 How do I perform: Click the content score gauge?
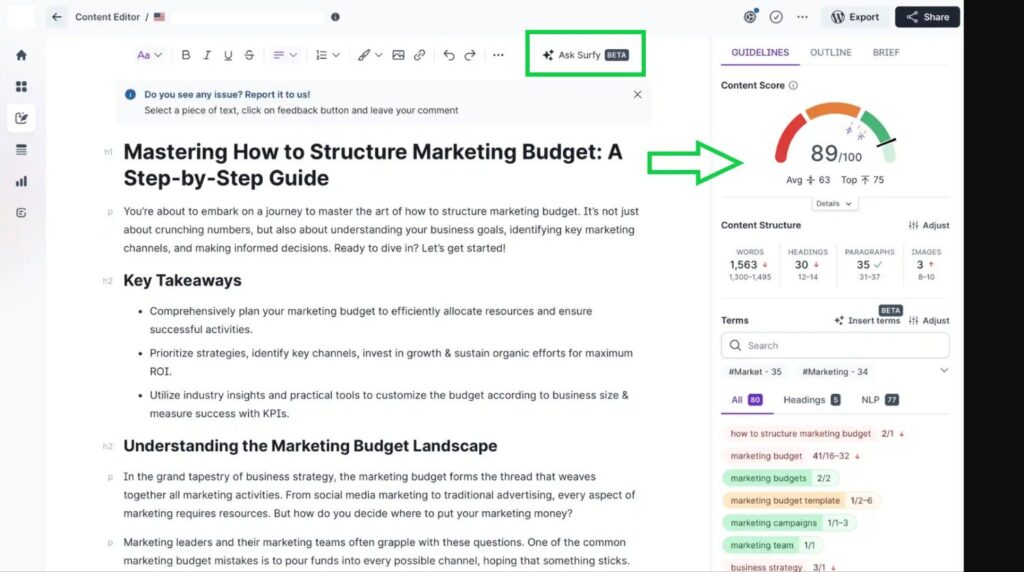pos(835,134)
